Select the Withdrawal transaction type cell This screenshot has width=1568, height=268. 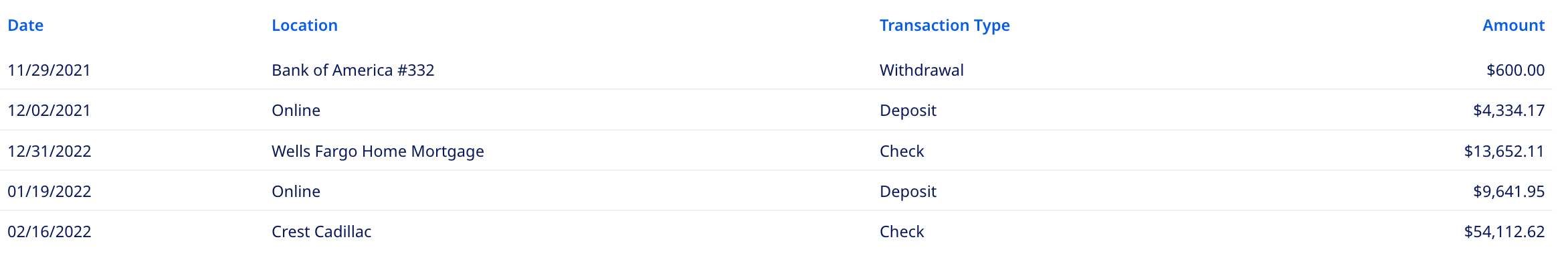tap(921, 70)
